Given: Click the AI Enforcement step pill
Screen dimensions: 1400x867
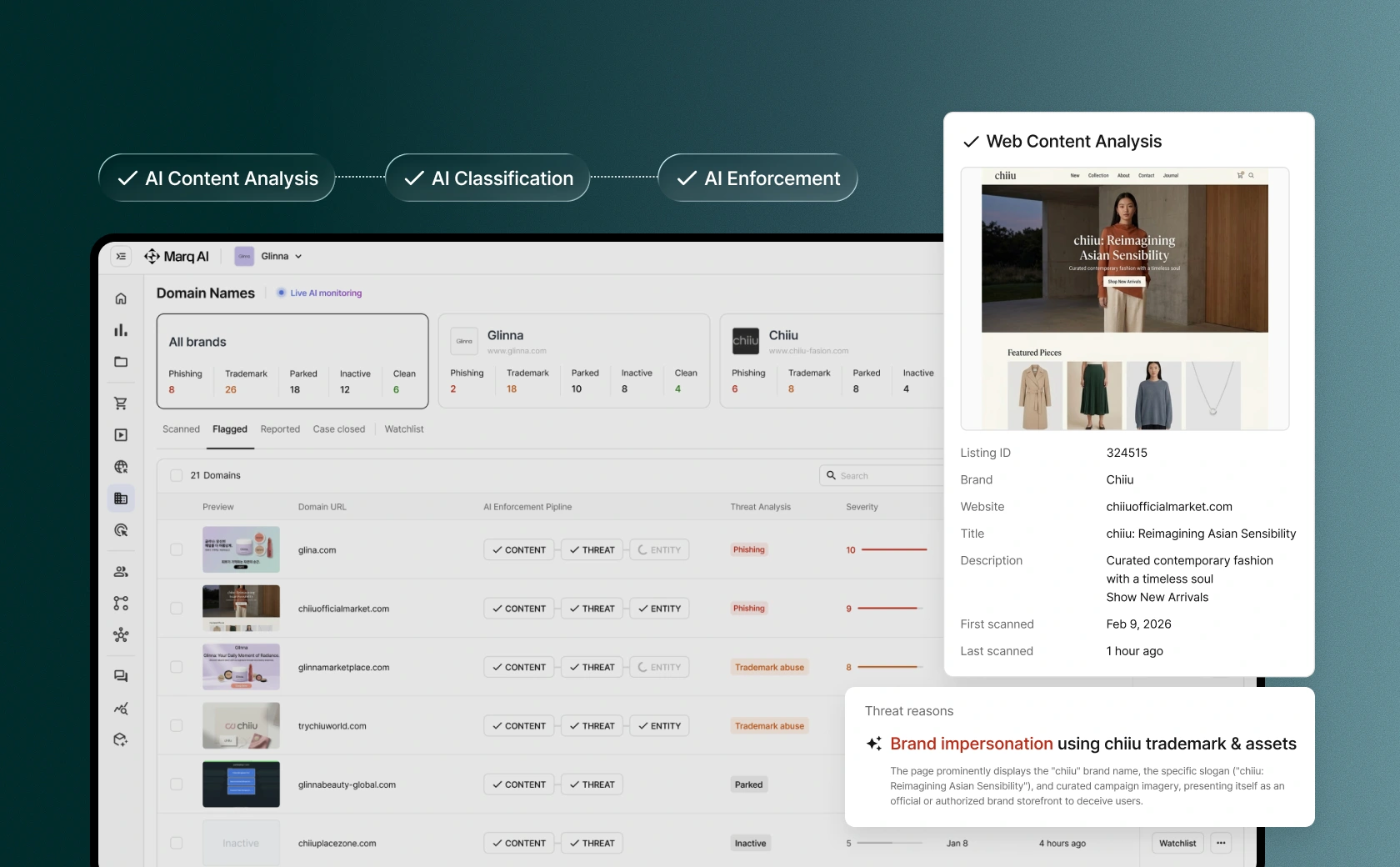Looking at the screenshot, I should pos(757,178).
